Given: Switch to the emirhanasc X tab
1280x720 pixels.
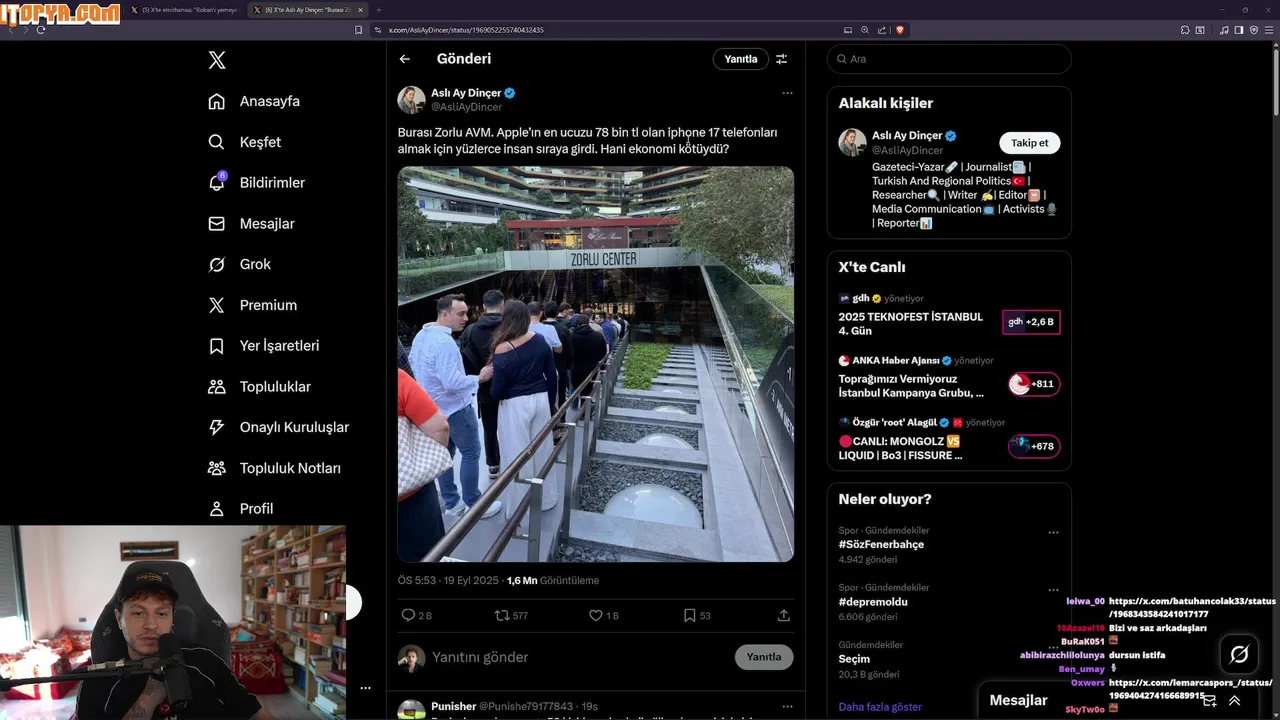Looking at the screenshot, I should point(186,10).
